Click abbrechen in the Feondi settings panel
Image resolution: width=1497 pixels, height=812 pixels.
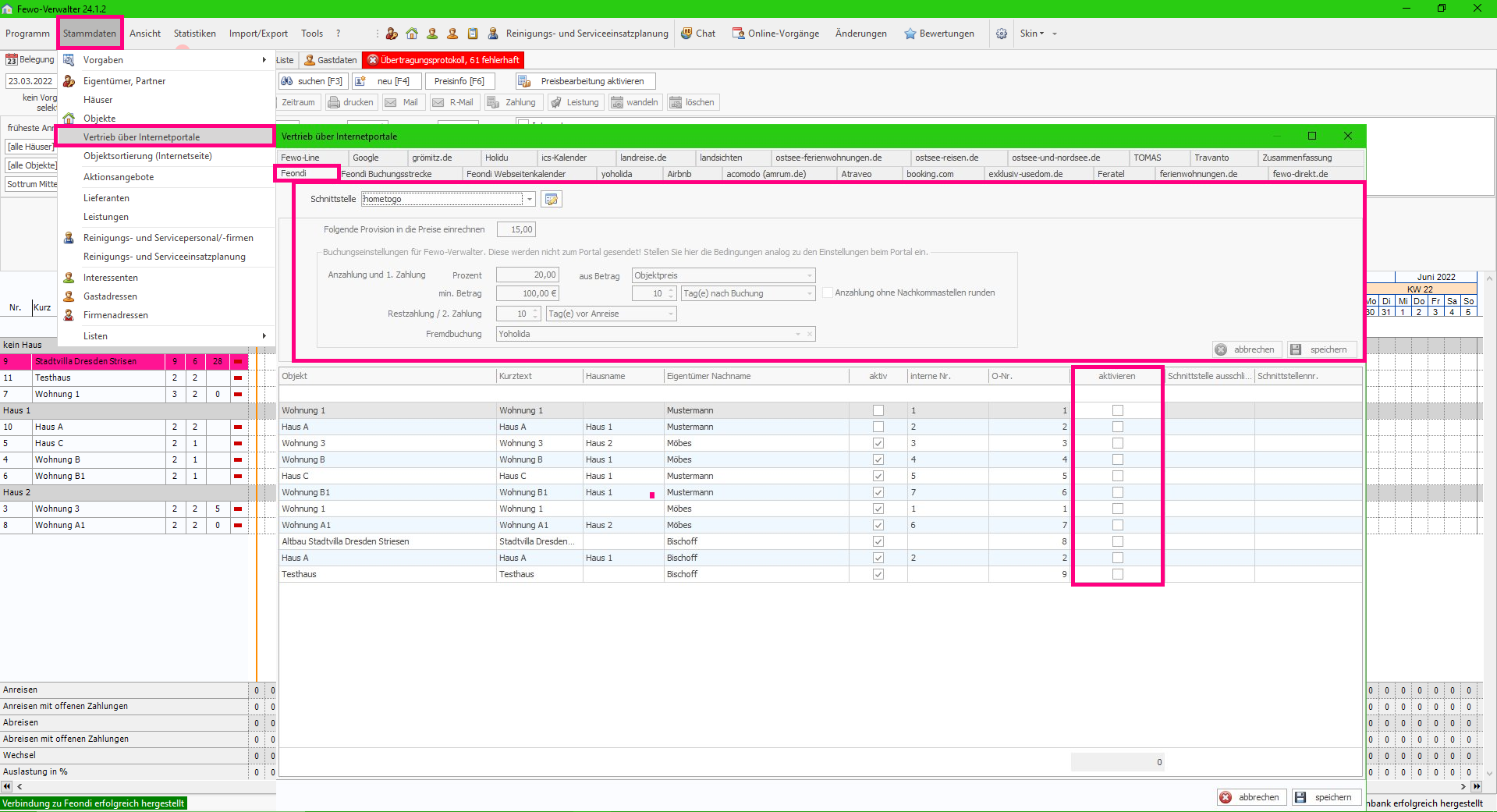1247,349
